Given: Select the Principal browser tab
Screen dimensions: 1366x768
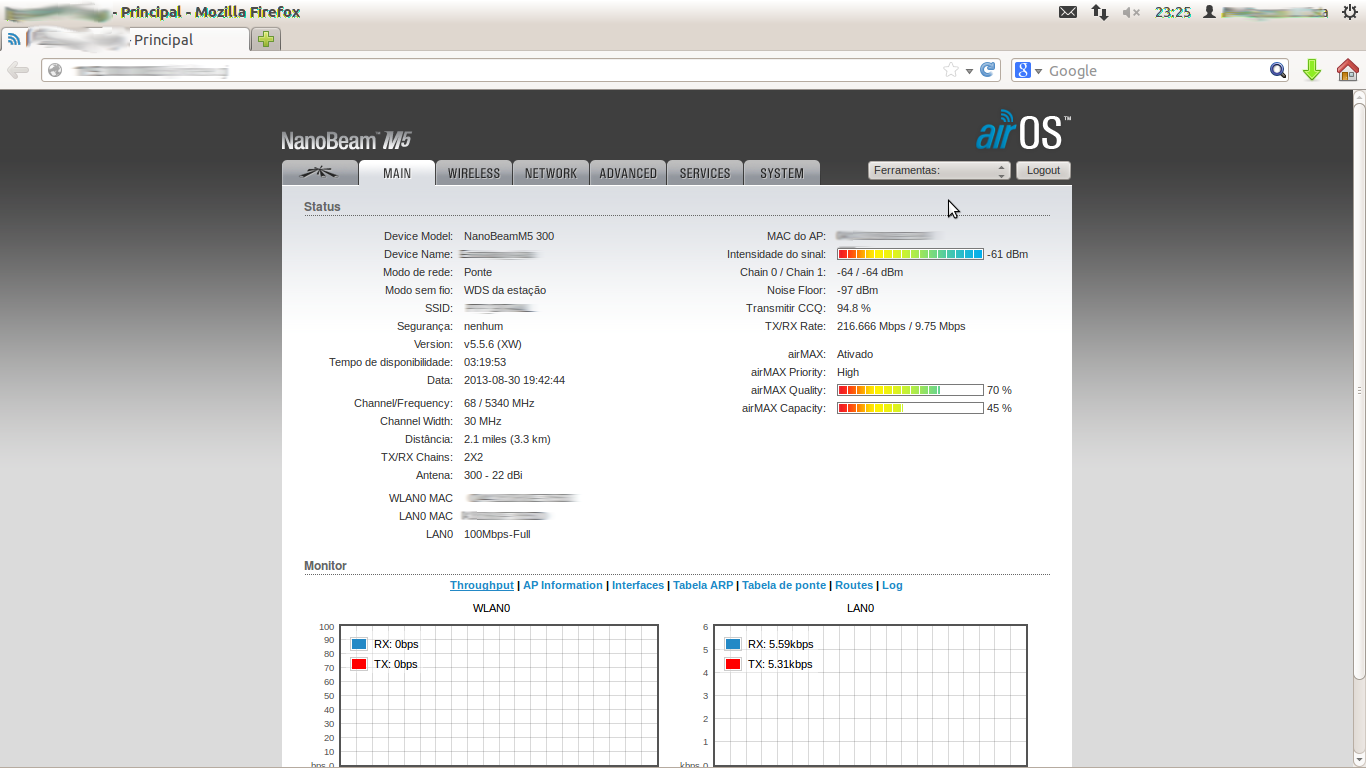Looking at the screenshot, I should (125, 40).
